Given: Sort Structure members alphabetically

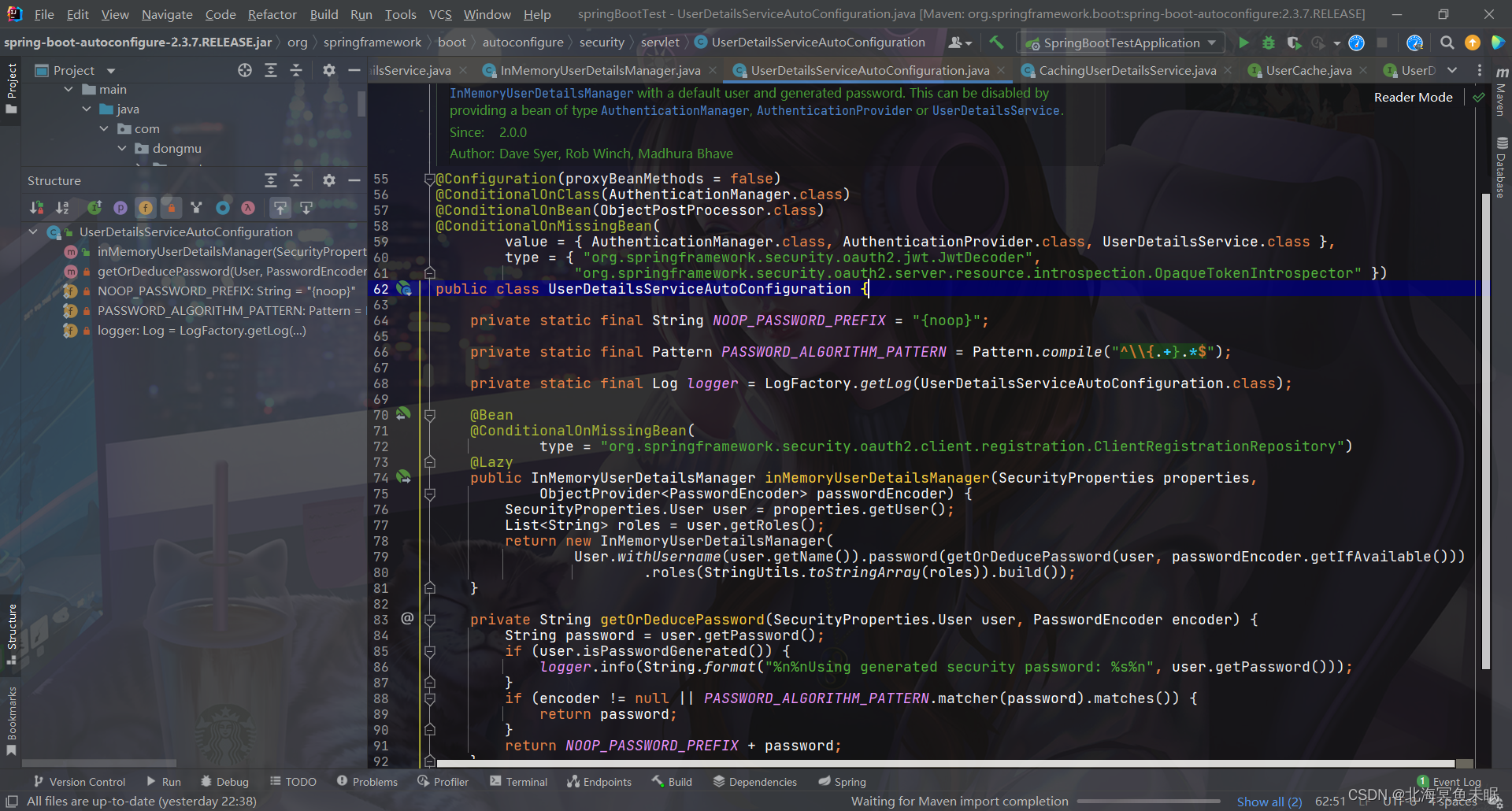Looking at the screenshot, I should point(62,207).
